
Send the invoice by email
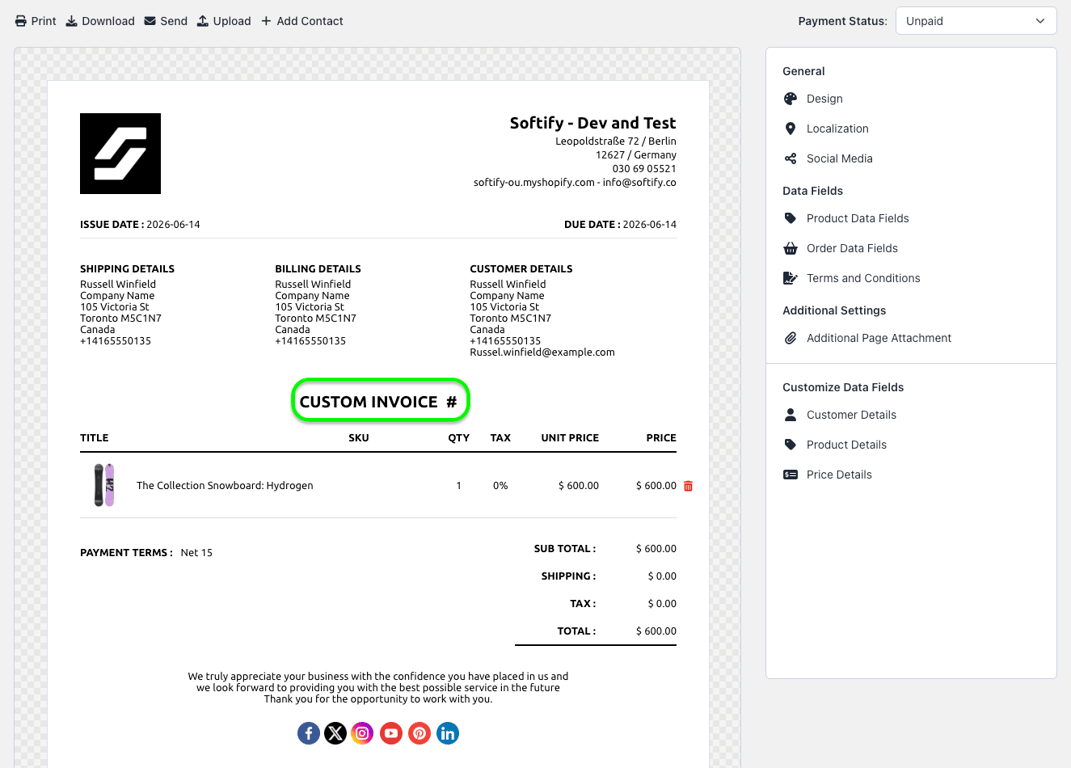click(165, 21)
